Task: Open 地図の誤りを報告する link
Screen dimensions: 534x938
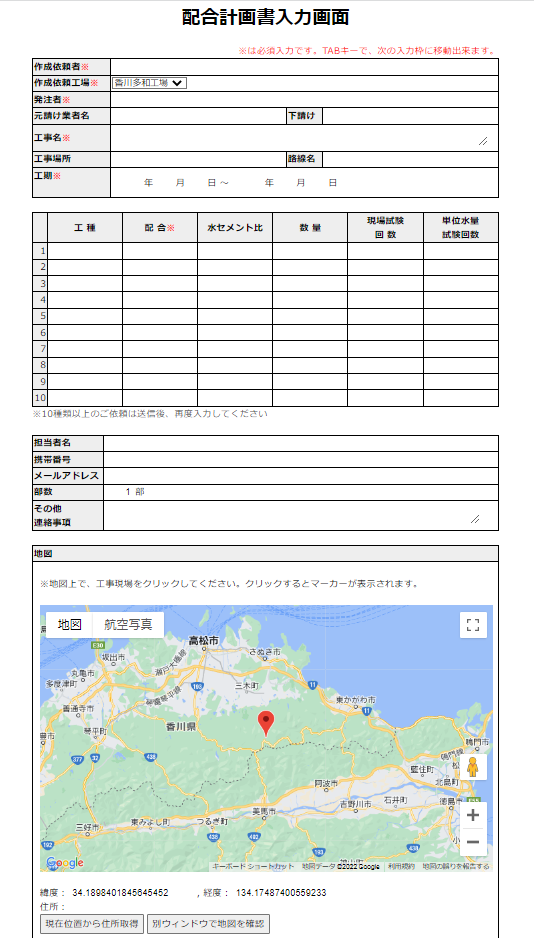Action: point(456,866)
